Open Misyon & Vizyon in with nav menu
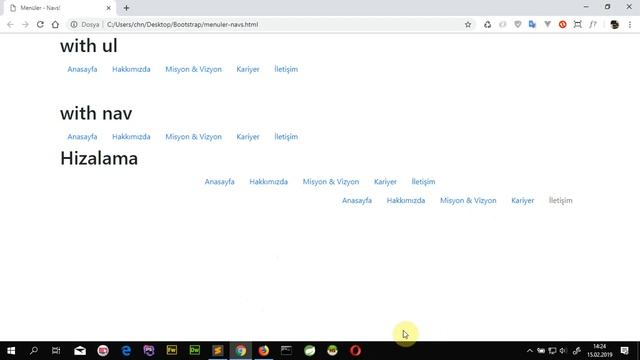 click(x=193, y=137)
